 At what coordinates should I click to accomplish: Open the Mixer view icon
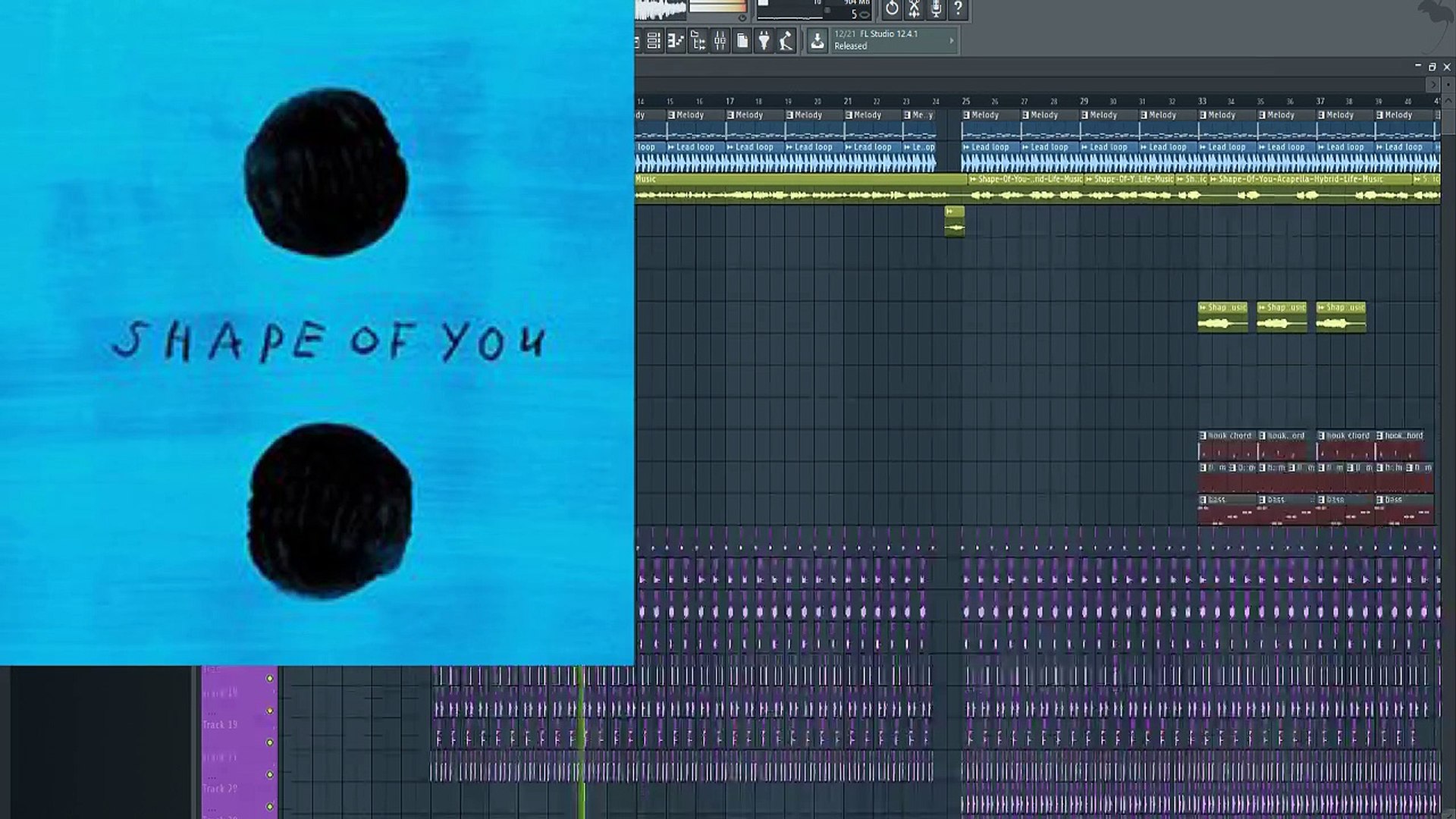pyautogui.click(x=720, y=41)
